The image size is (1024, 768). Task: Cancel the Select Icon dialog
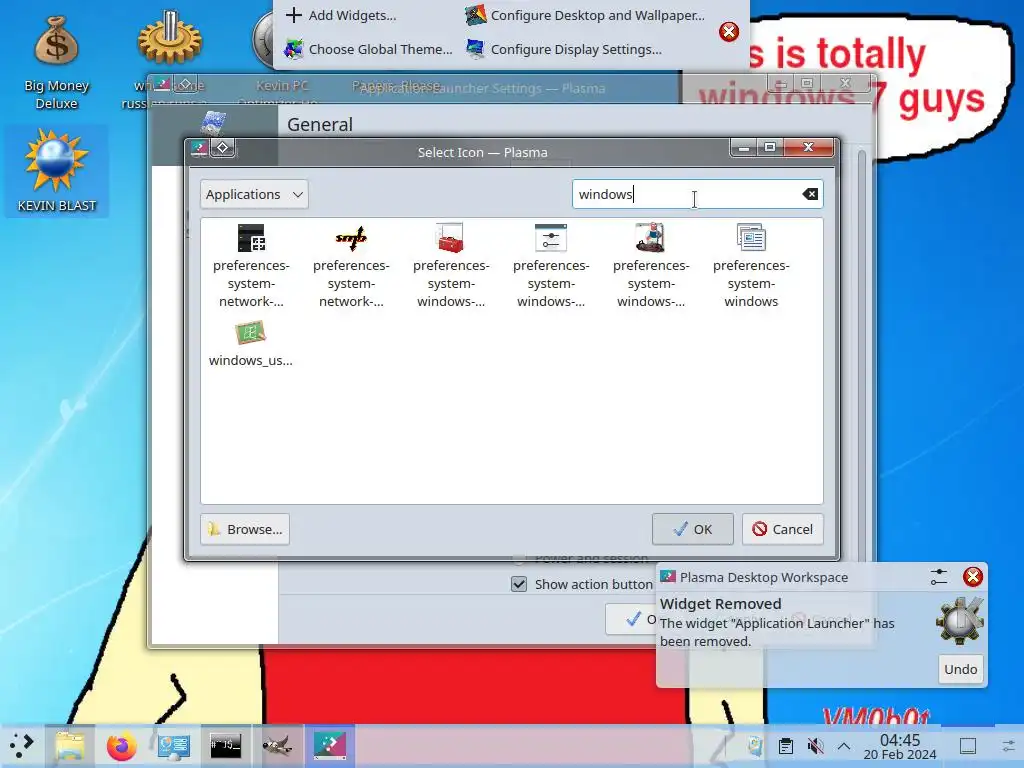[x=782, y=529]
